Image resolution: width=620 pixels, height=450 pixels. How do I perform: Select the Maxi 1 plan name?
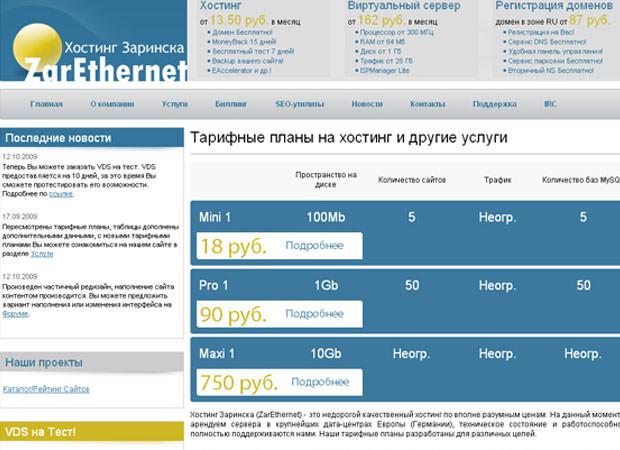(x=217, y=354)
